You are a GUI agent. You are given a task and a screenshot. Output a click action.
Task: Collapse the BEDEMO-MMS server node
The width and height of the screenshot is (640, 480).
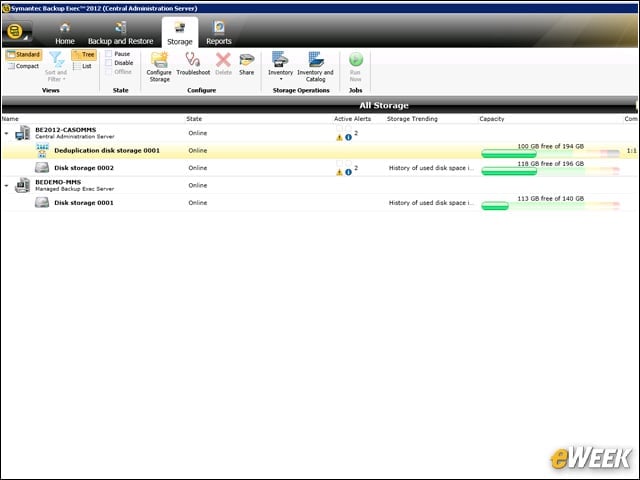[6, 186]
